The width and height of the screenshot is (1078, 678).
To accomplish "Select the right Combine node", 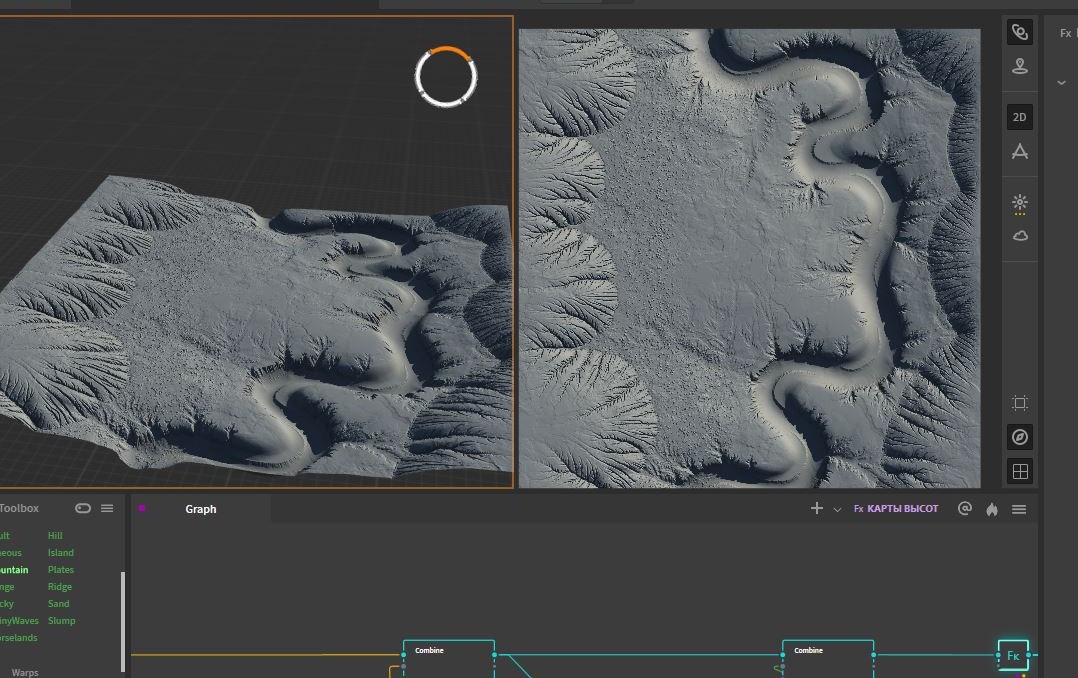I will click(x=828, y=658).
